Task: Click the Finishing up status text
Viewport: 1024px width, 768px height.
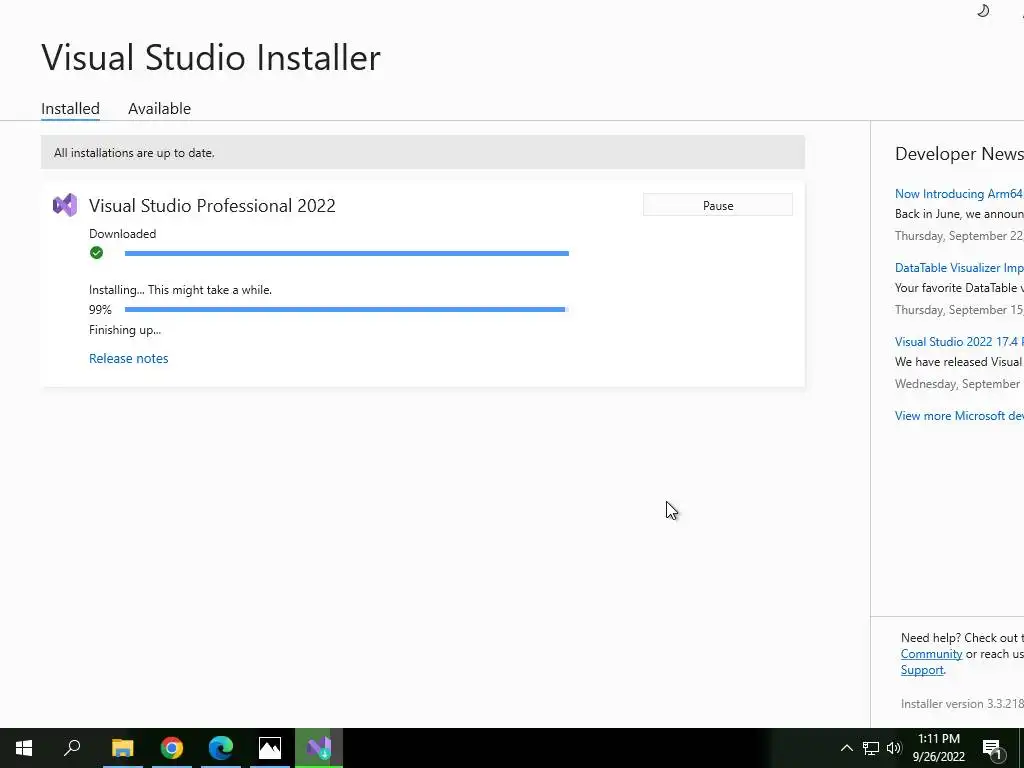Action: (125, 330)
